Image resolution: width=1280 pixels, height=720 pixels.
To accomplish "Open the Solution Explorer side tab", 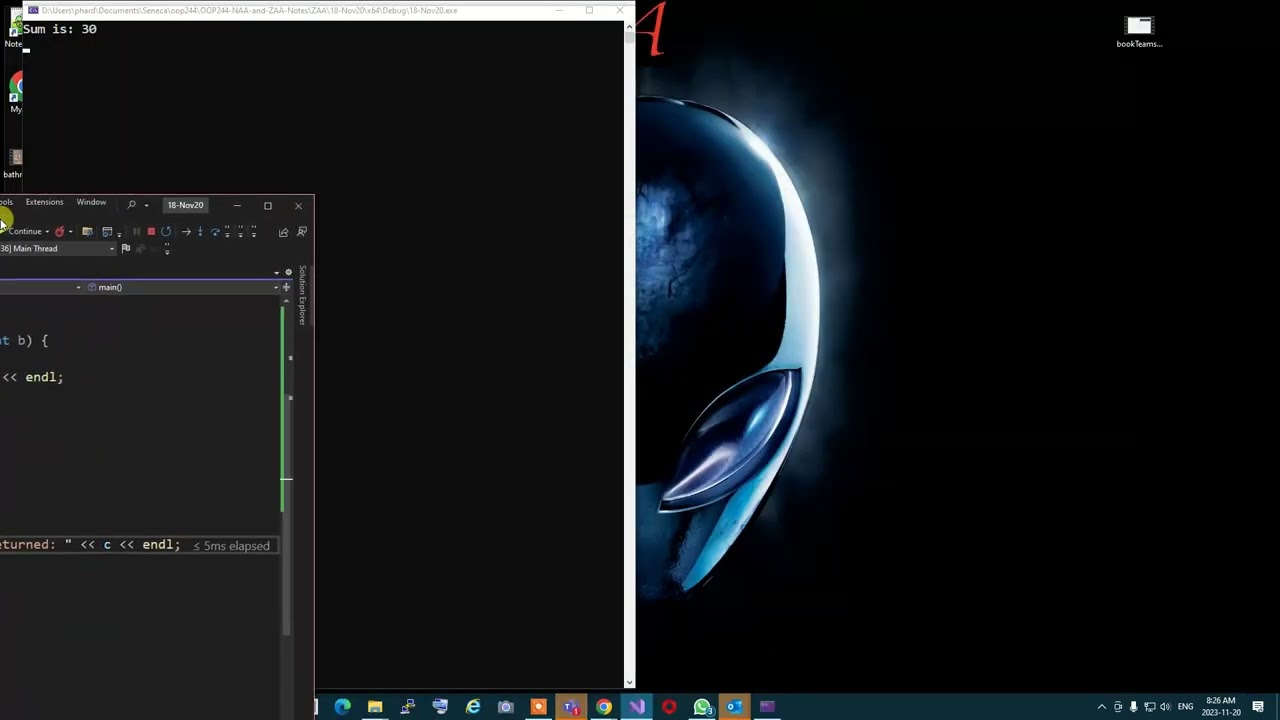I will pos(302,295).
